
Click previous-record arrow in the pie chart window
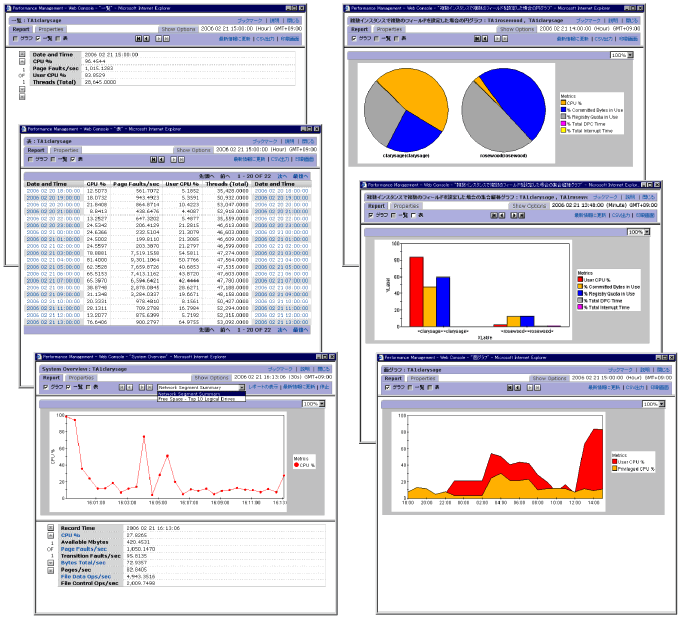click(x=485, y=39)
